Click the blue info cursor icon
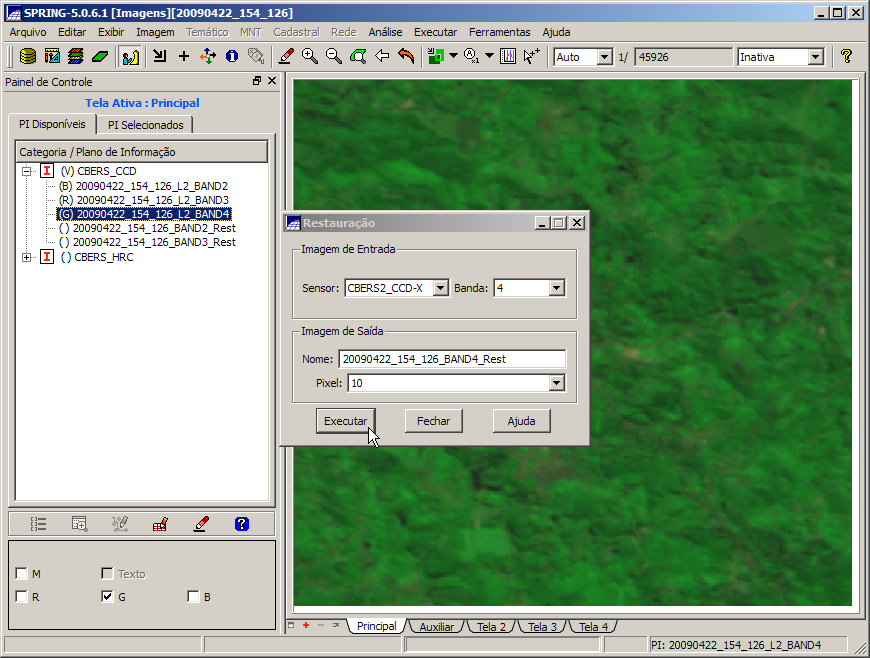This screenshot has width=870, height=658. point(232,57)
